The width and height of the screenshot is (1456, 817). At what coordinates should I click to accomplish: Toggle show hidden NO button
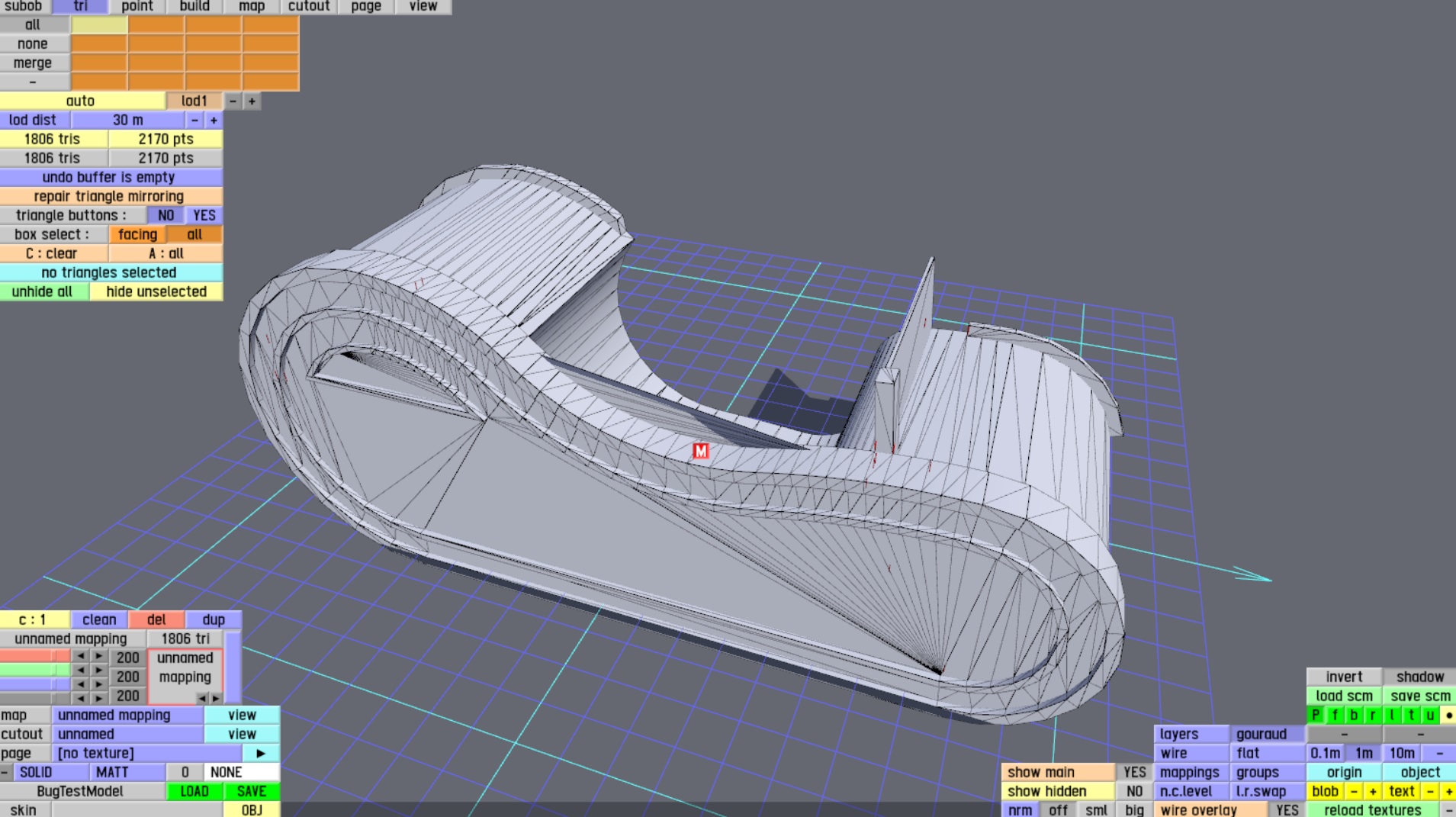(x=1134, y=791)
